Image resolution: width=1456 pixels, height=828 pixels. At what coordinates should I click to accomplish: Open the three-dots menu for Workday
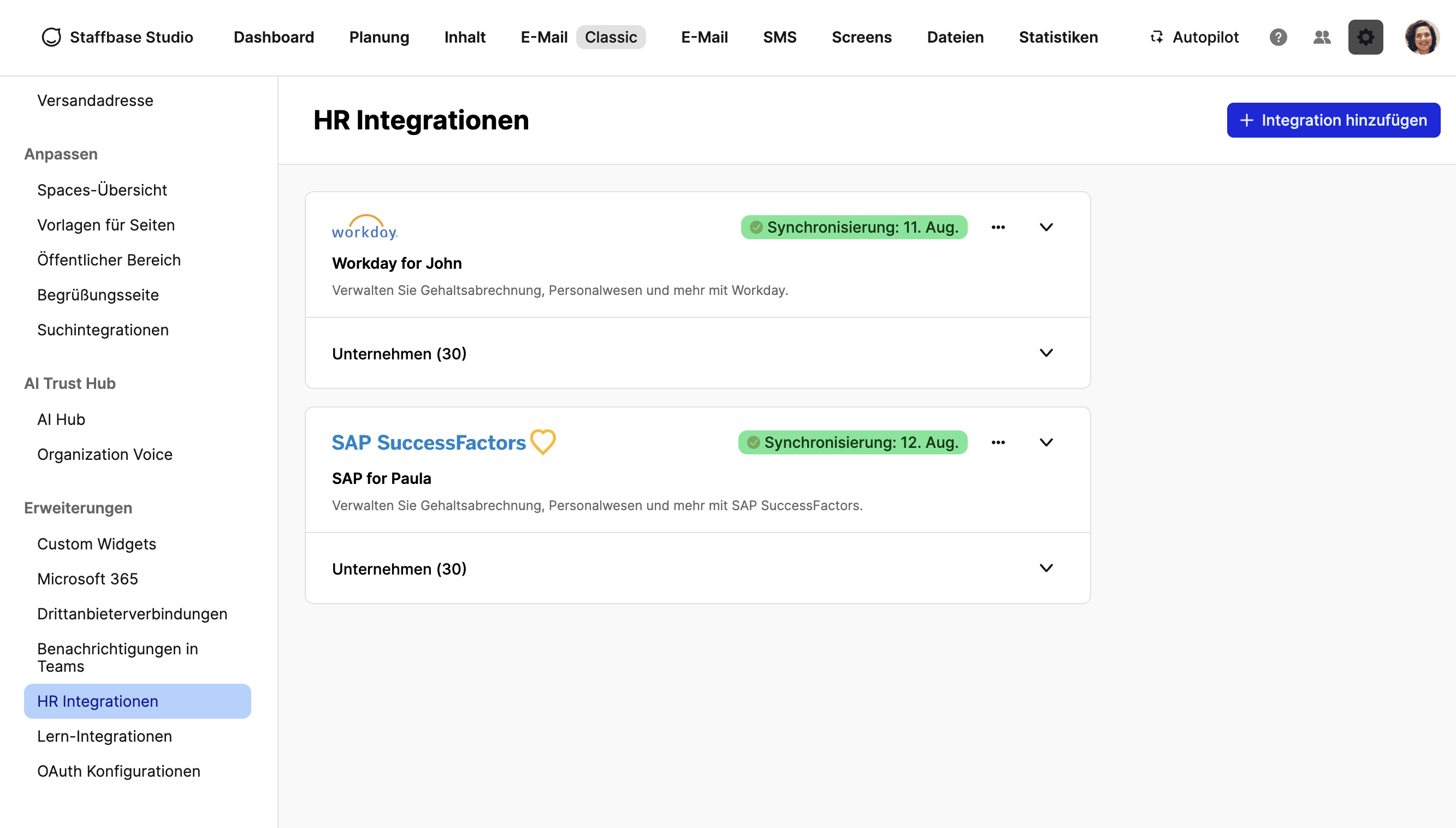(998, 227)
